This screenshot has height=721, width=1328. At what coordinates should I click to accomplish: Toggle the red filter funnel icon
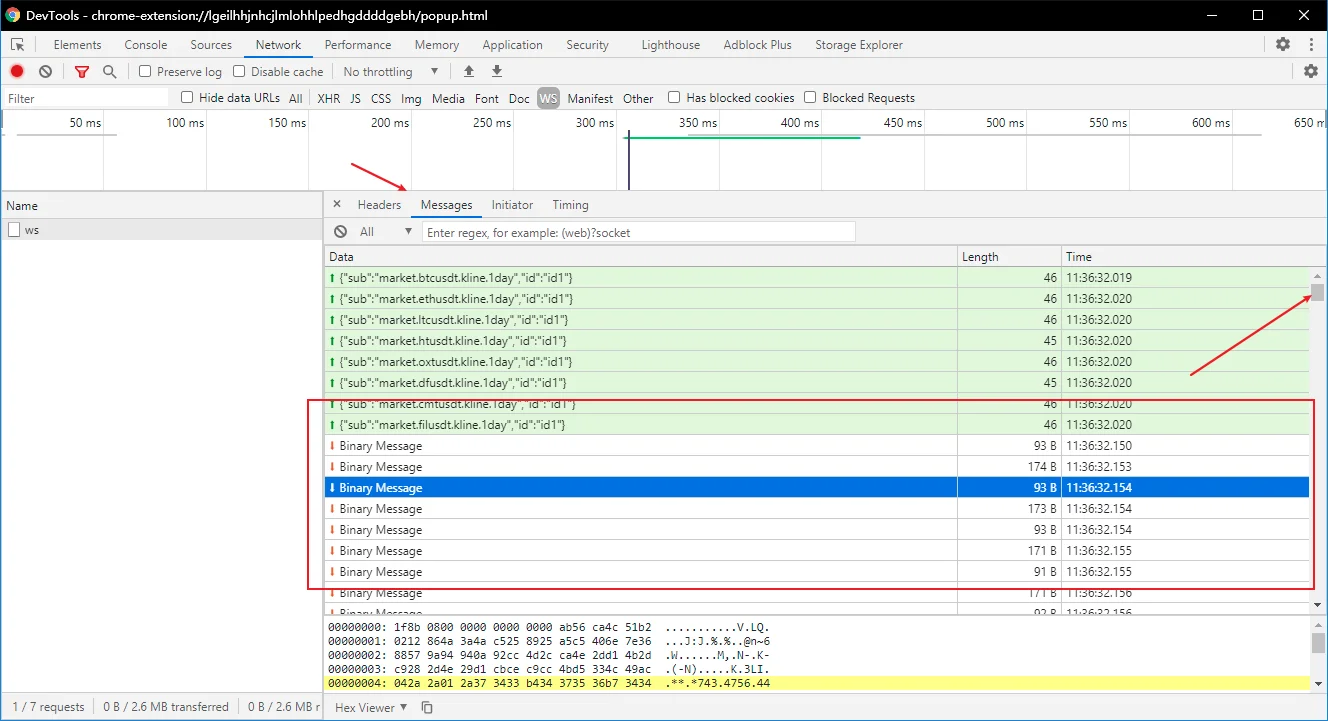coord(82,72)
